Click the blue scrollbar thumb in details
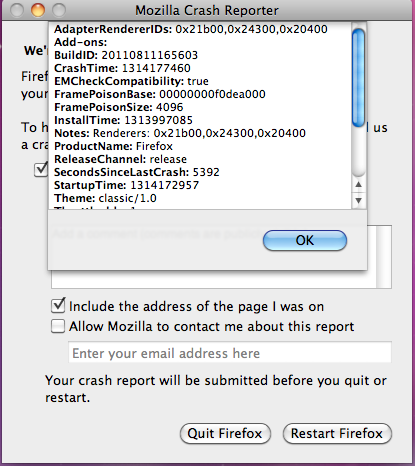 359,78
